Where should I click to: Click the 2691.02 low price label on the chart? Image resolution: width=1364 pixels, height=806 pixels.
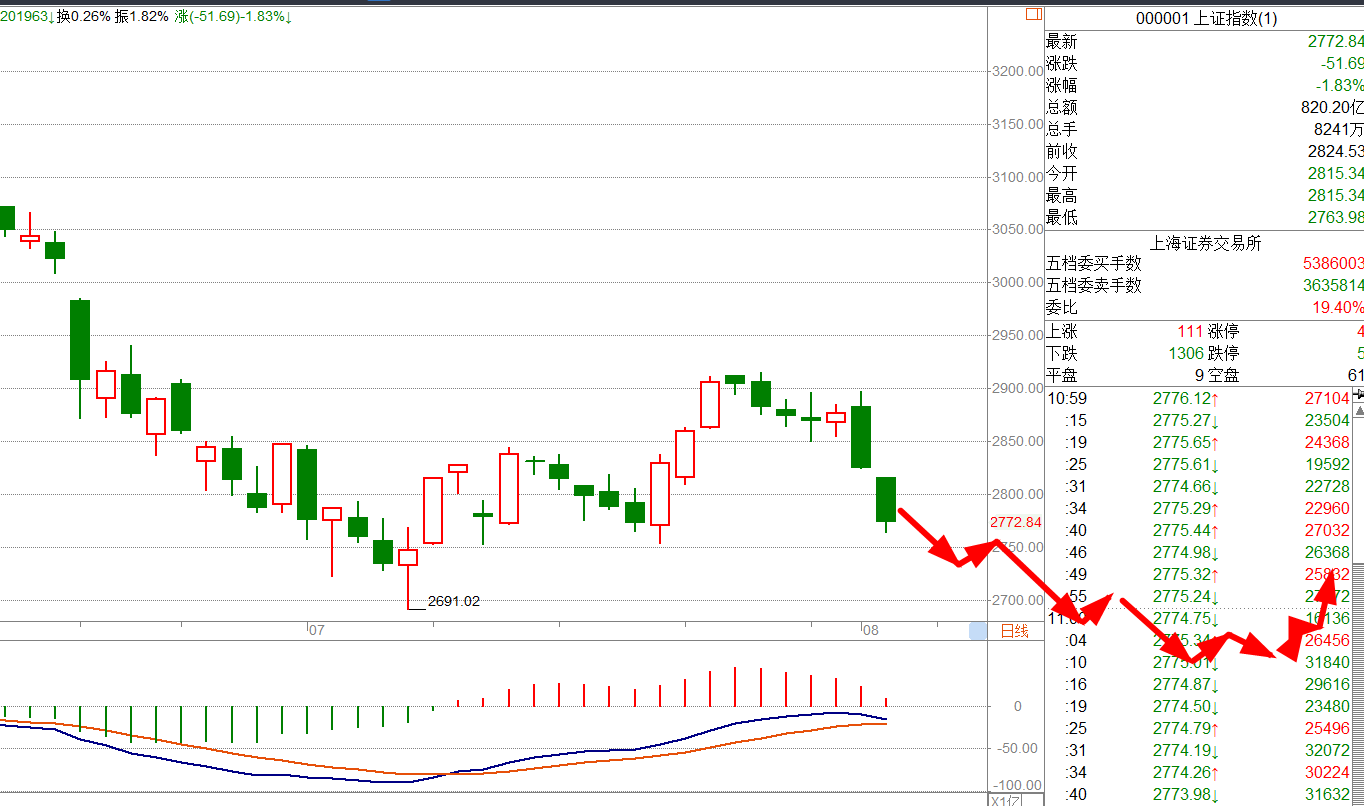[454, 601]
